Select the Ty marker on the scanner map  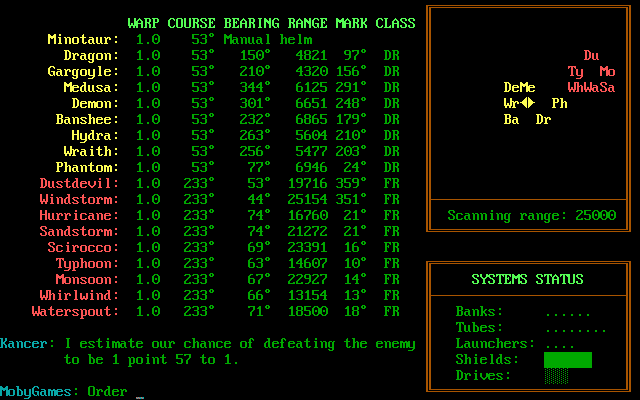click(576, 72)
